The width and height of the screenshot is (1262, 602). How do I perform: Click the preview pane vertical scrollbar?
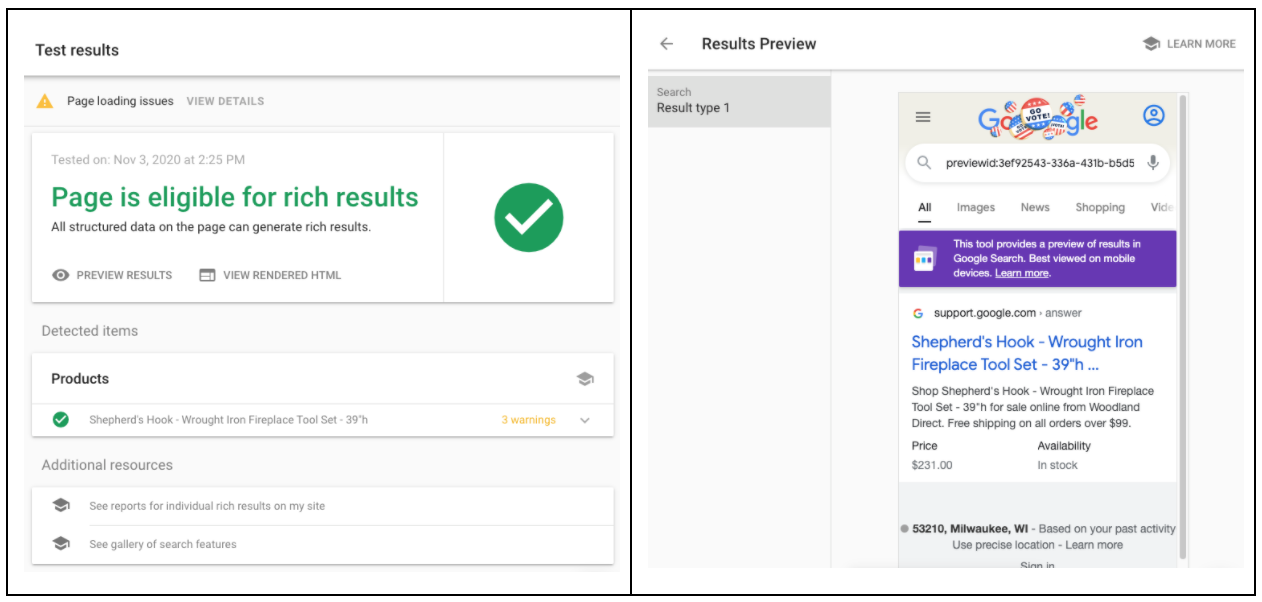pos(1184,325)
